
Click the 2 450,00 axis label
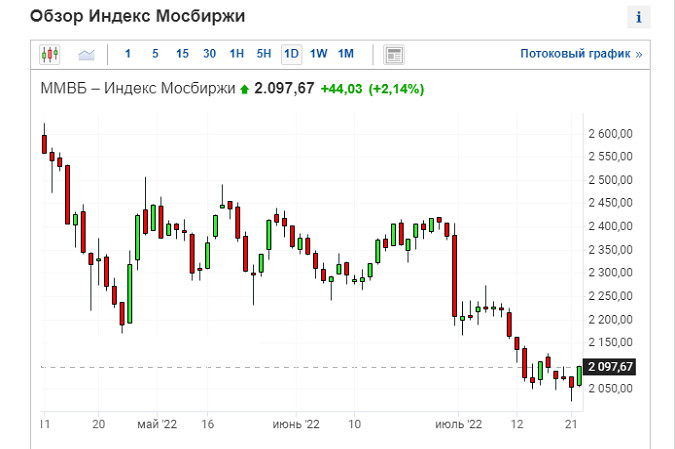point(610,203)
